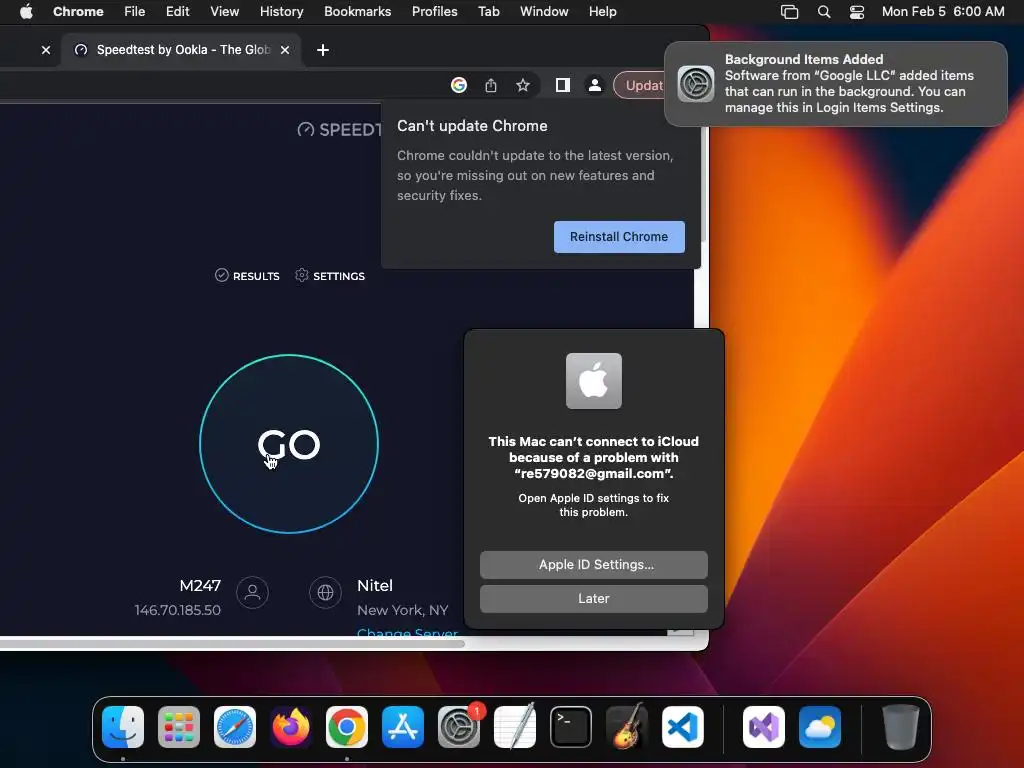The width and height of the screenshot is (1024, 768).
Task: Click Reinstall Chrome button
Action: coord(619,236)
